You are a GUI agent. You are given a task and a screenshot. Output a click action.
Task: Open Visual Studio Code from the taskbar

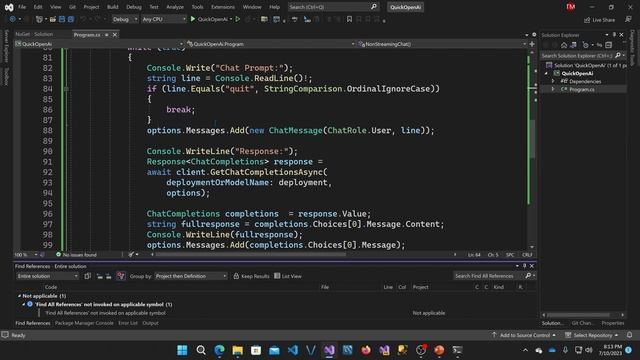tap(293, 350)
